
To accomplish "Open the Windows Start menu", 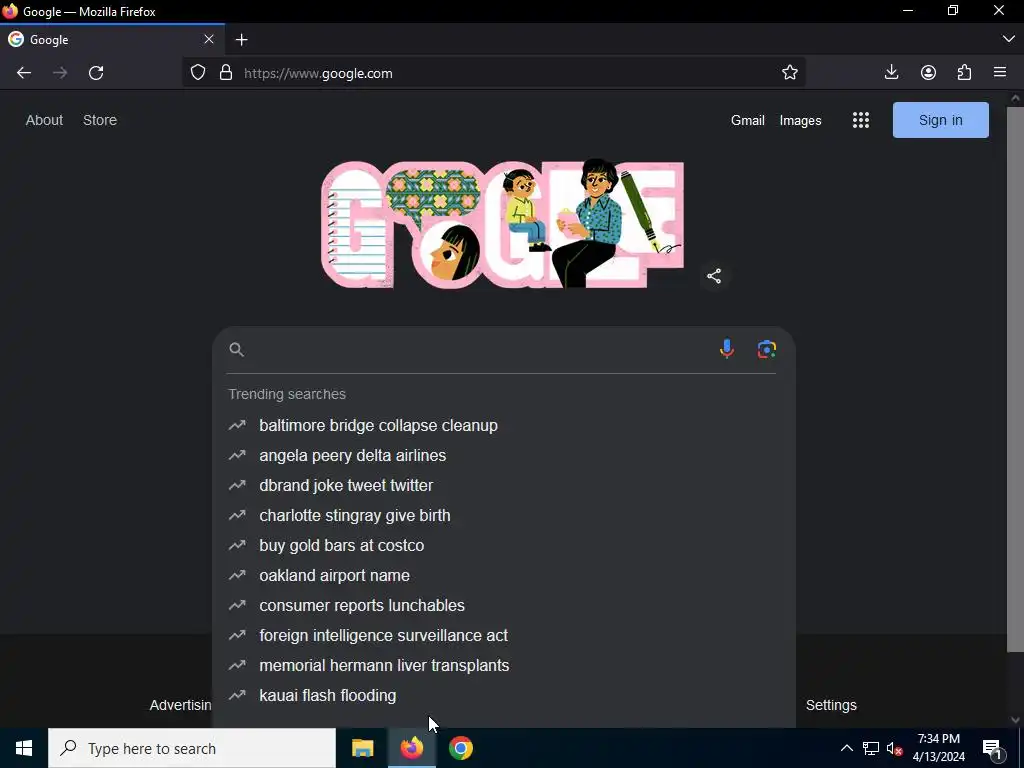I will (x=24, y=748).
